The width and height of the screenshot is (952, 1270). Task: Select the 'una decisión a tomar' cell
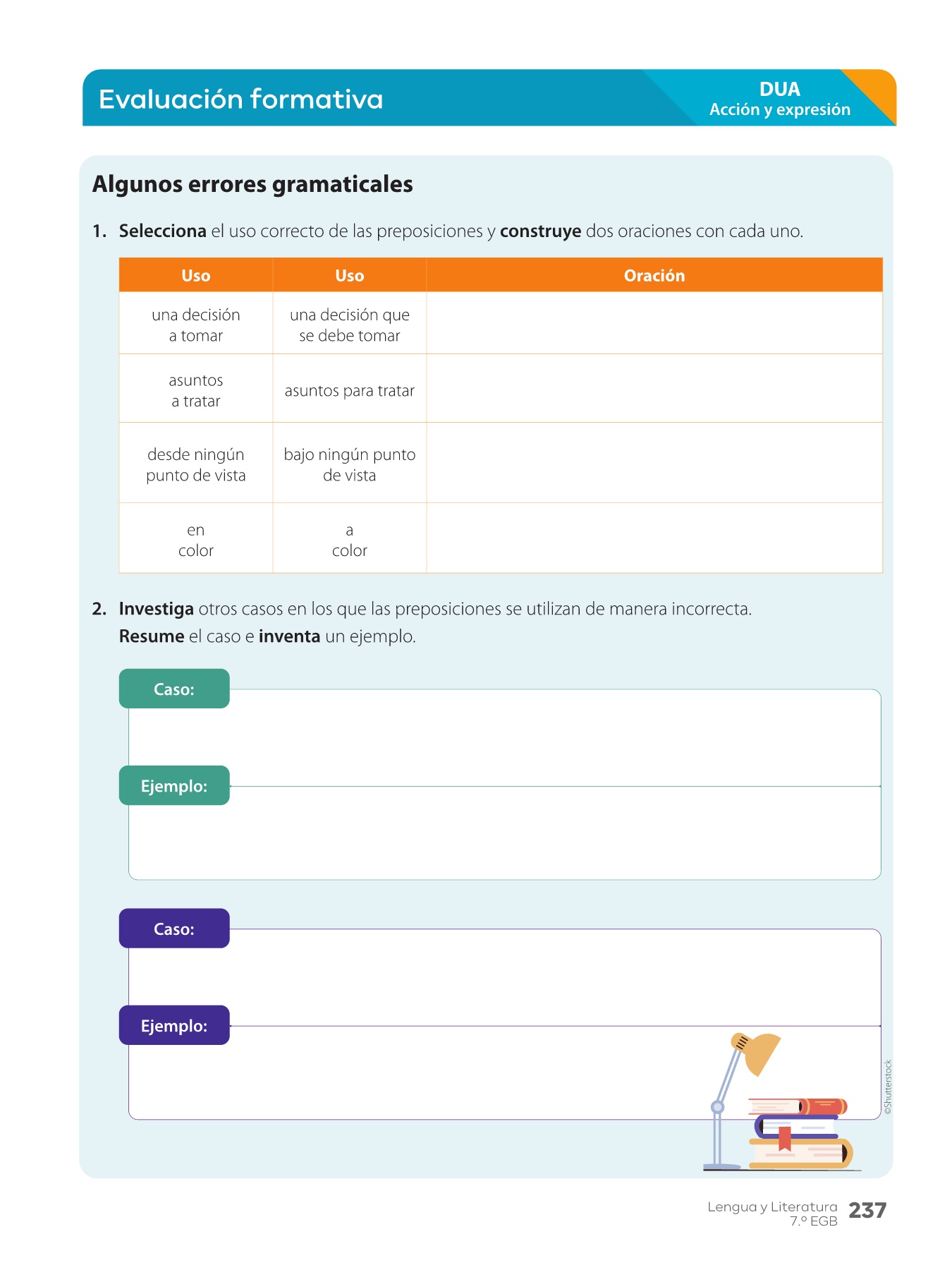[x=195, y=325]
